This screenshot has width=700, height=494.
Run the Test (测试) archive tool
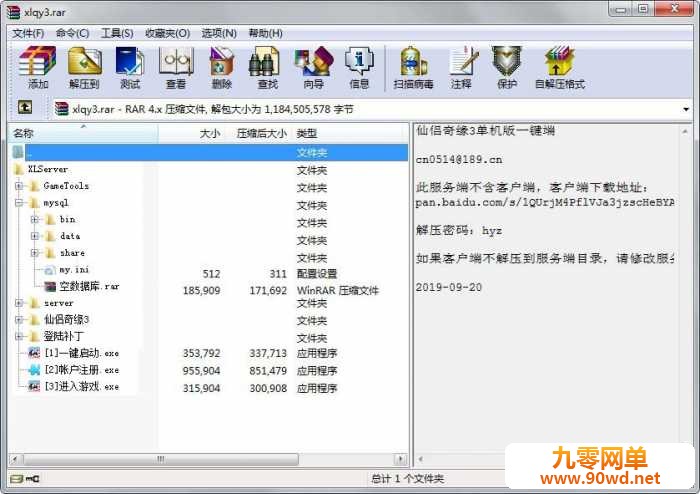click(130, 67)
